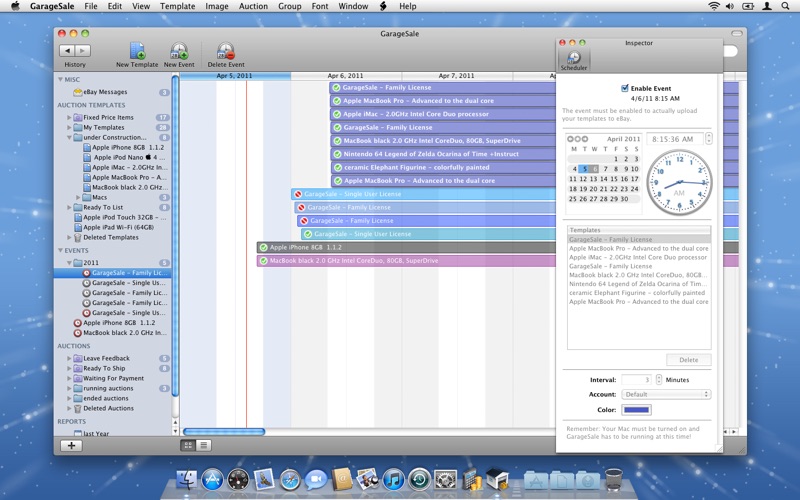Image resolution: width=800 pixels, height=500 pixels.
Task: Toggle status icon on gray 'Apple iPhone 8GB' bar
Action: point(263,247)
